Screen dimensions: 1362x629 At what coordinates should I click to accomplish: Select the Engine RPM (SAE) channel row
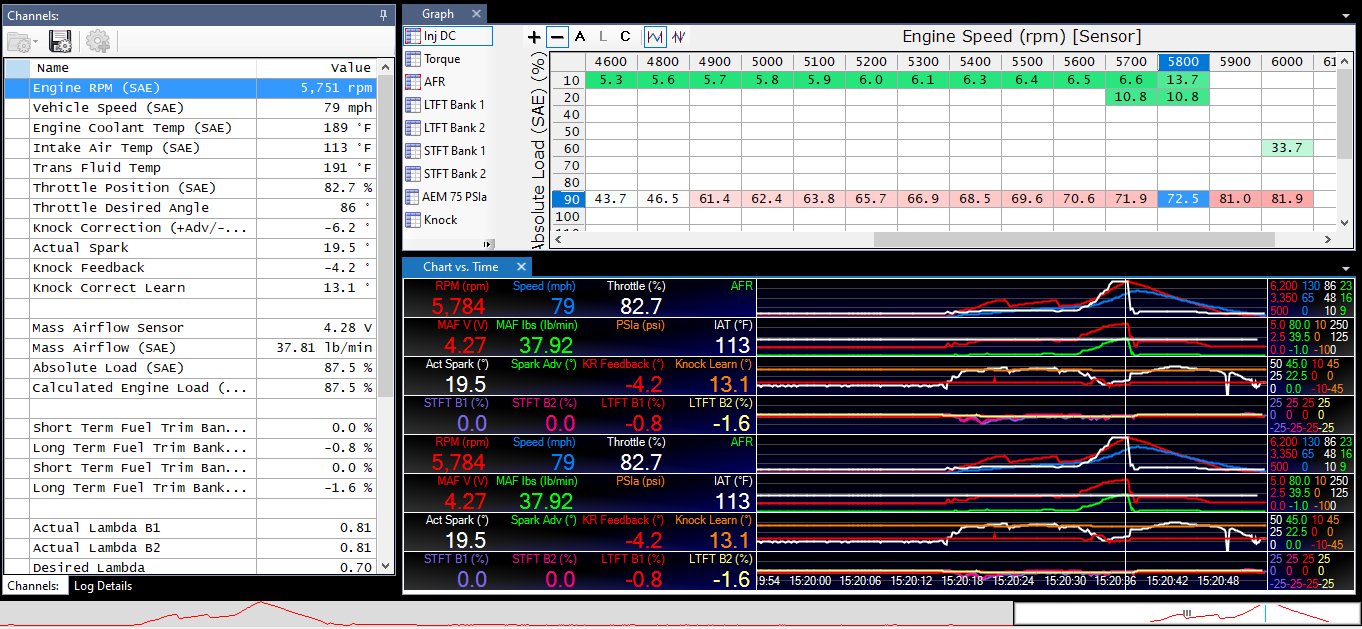click(x=191, y=88)
